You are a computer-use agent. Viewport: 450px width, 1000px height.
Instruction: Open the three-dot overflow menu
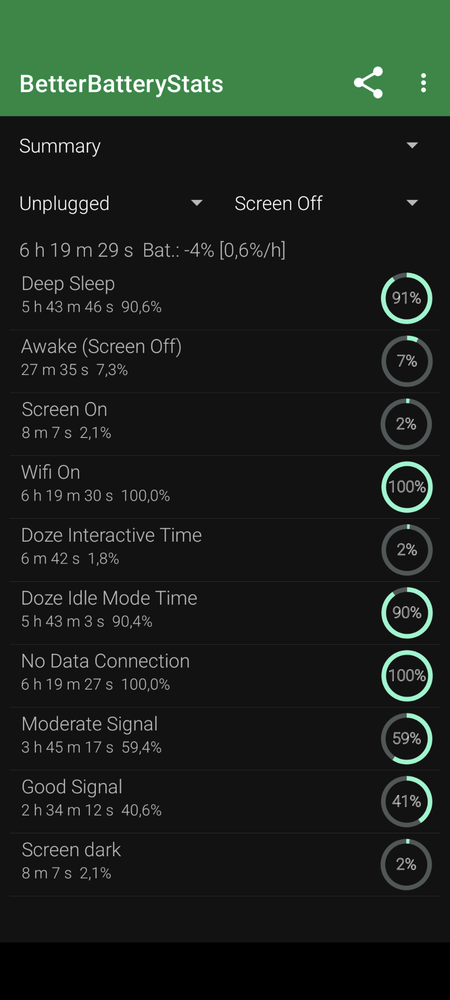pyautogui.click(x=423, y=83)
